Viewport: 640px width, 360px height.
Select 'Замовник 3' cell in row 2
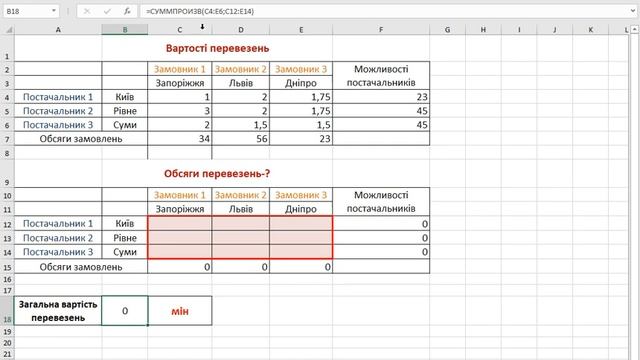click(301, 69)
